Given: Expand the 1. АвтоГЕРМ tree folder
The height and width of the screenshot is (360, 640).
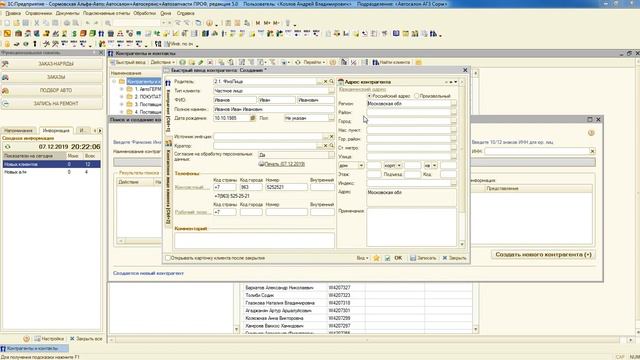Looking at the screenshot, I should click(x=121, y=89).
